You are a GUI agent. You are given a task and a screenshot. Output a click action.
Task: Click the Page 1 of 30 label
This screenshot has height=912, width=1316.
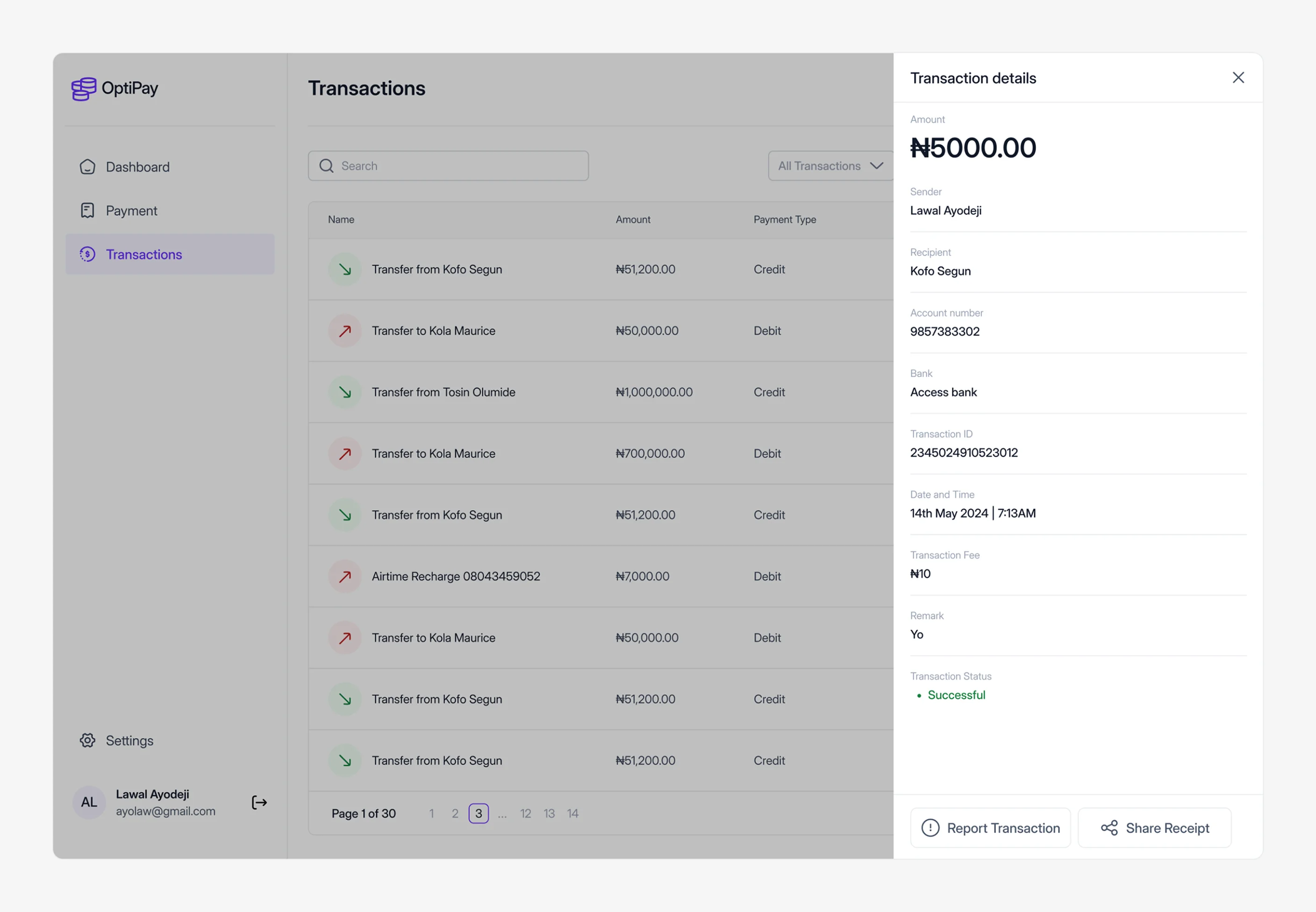point(364,813)
